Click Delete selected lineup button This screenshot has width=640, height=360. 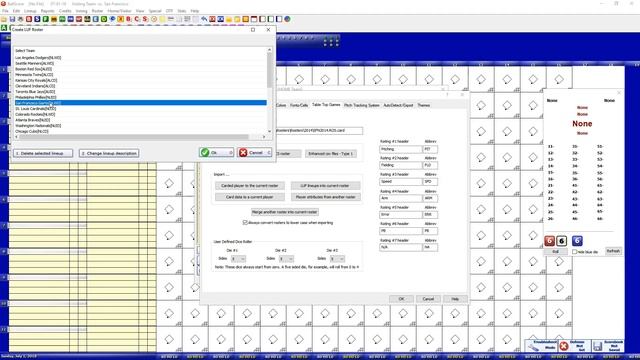[x=43, y=153]
